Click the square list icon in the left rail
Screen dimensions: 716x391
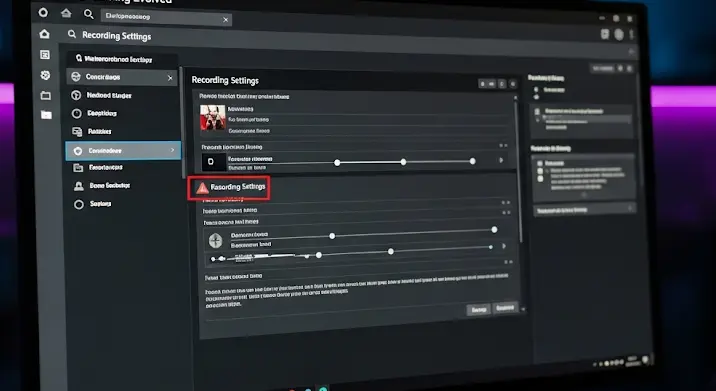click(45, 55)
